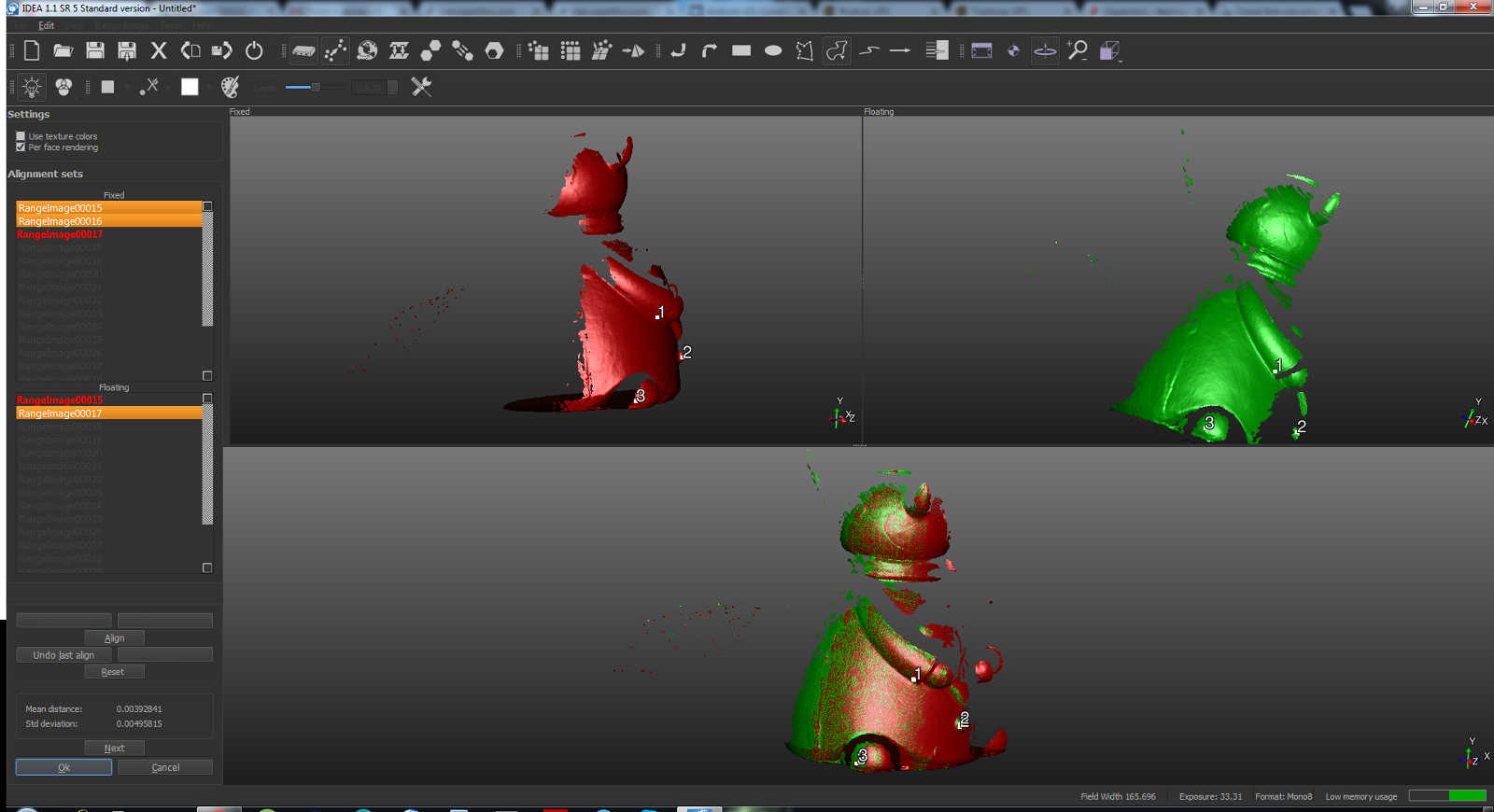Click the global registration globe icon

367,50
